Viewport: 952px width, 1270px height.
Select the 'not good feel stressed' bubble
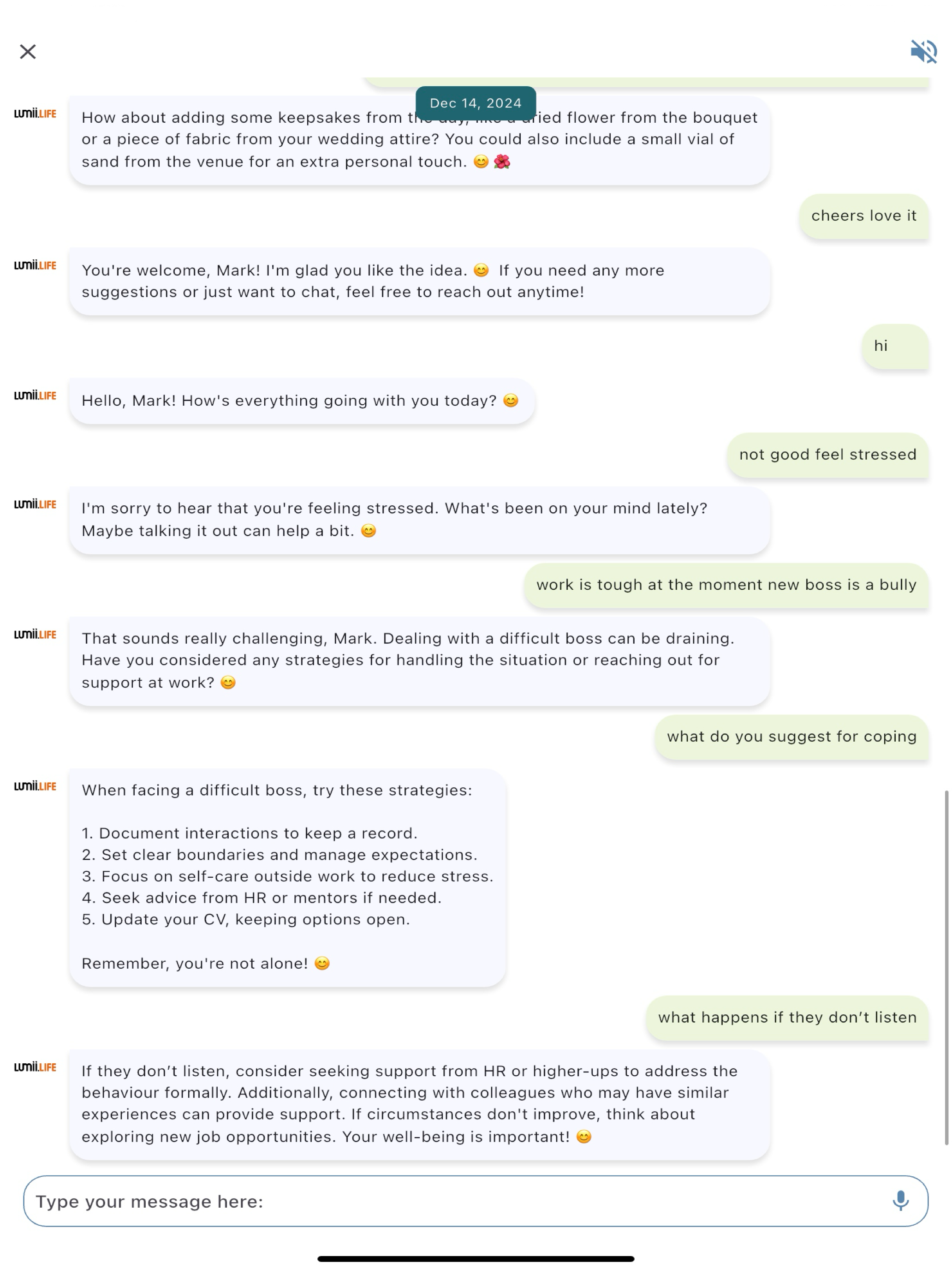point(827,455)
